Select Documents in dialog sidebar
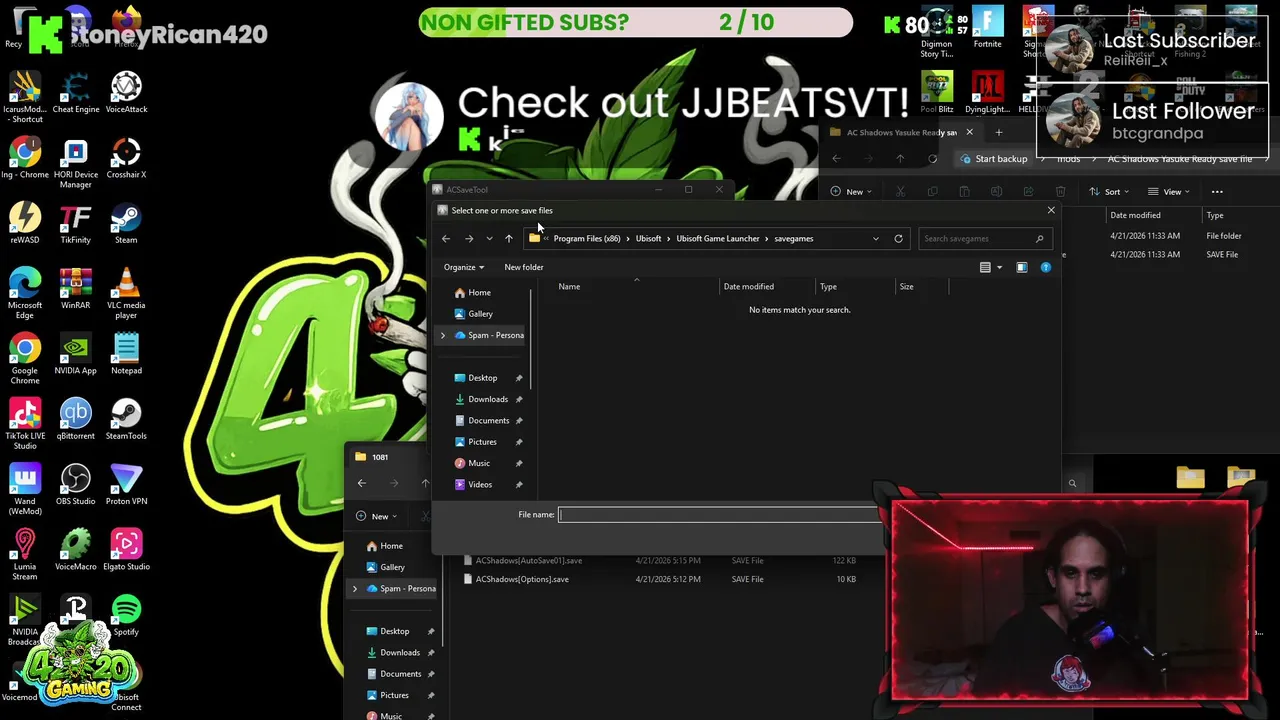The width and height of the screenshot is (1280, 720). (488, 420)
